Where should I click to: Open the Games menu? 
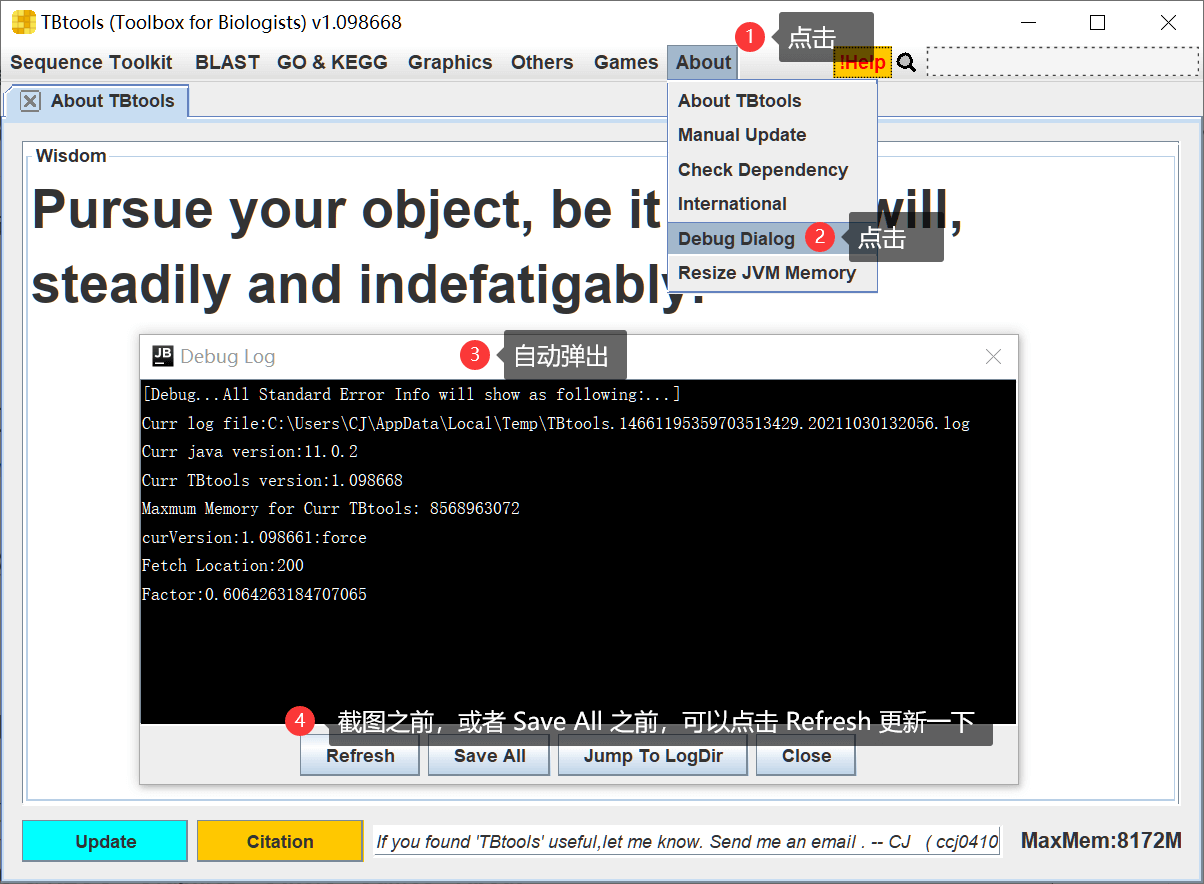626,62
